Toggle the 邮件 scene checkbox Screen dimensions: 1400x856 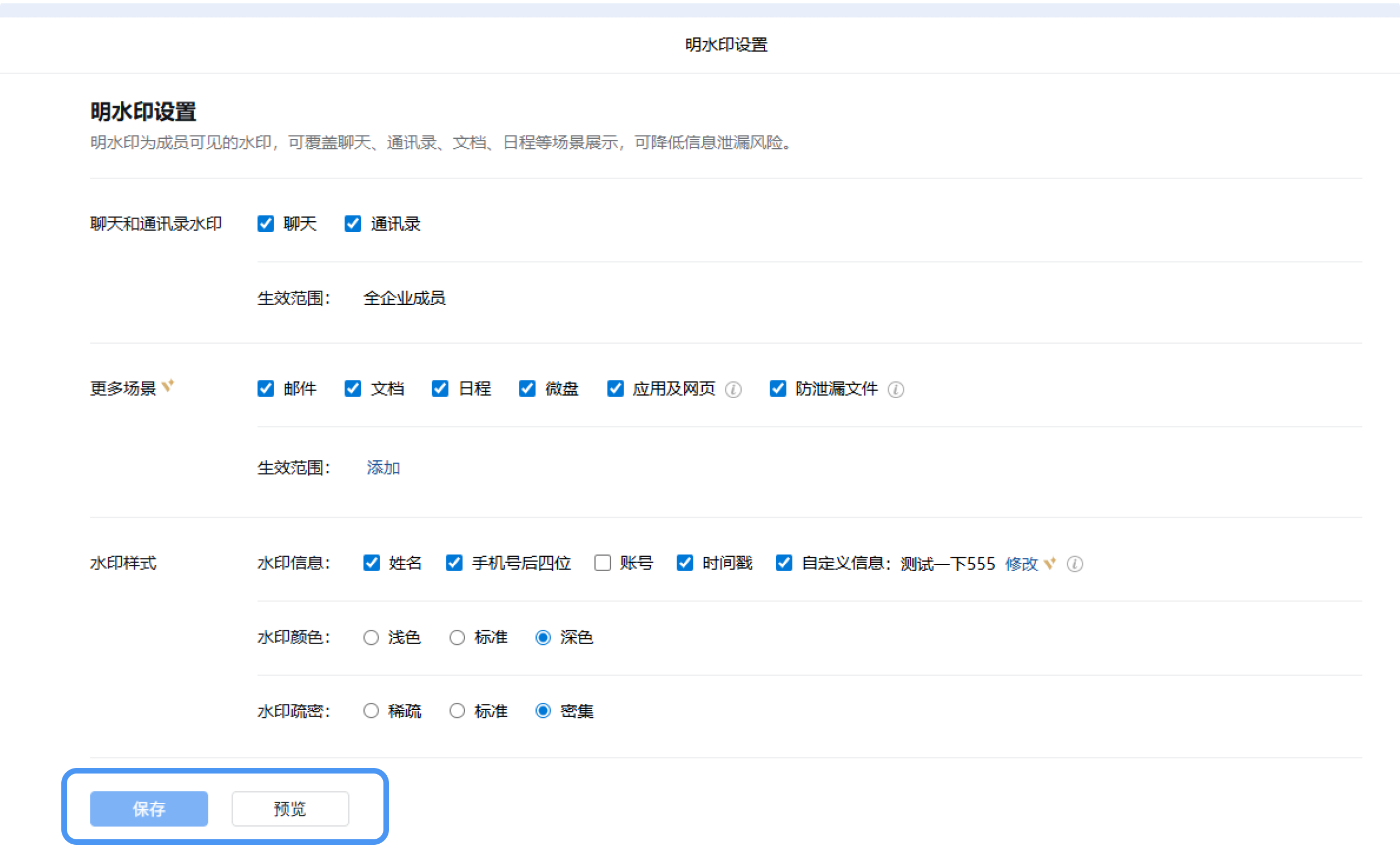265,388
